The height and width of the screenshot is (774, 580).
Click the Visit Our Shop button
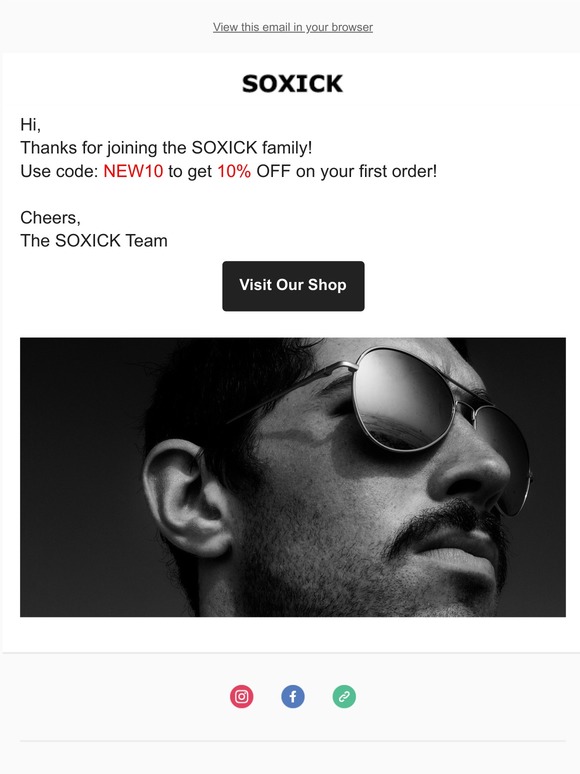click(x=293, y=286)
